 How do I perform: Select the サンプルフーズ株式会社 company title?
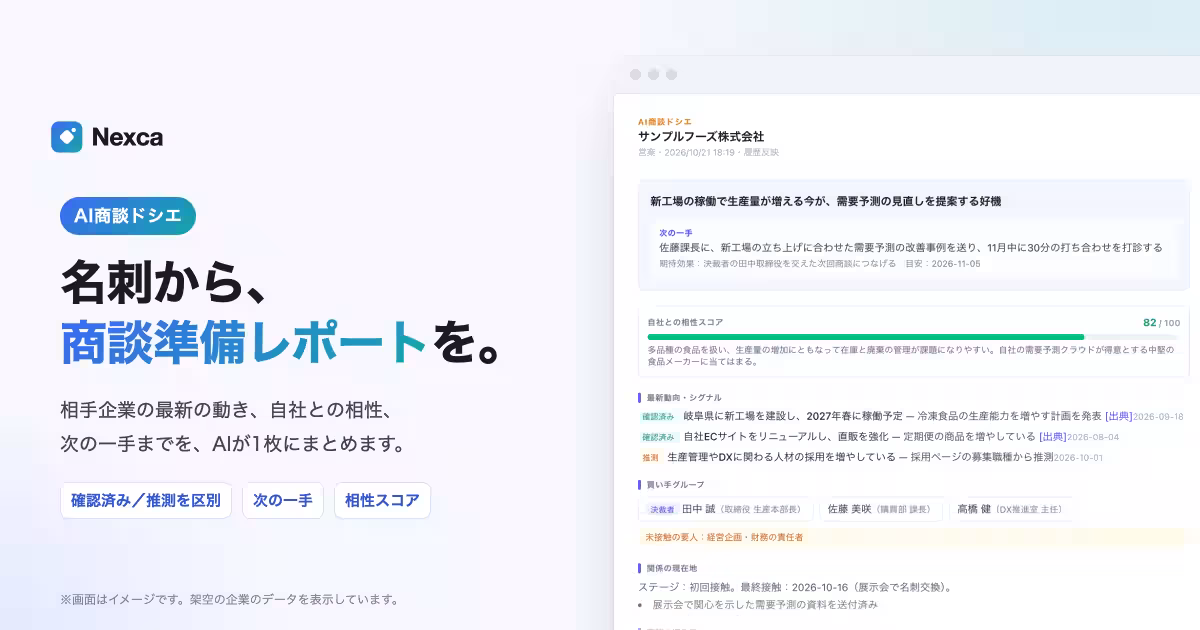(x=701, y=136)
